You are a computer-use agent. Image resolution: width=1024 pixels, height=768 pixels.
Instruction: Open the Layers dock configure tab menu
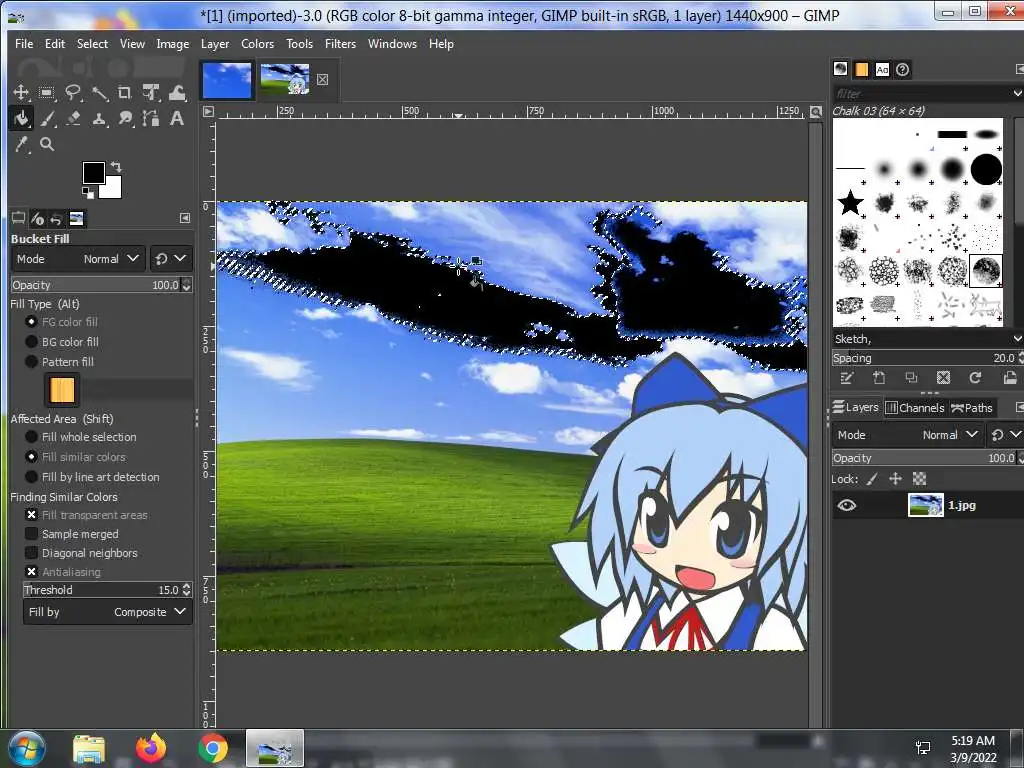tap(1019, 408)
